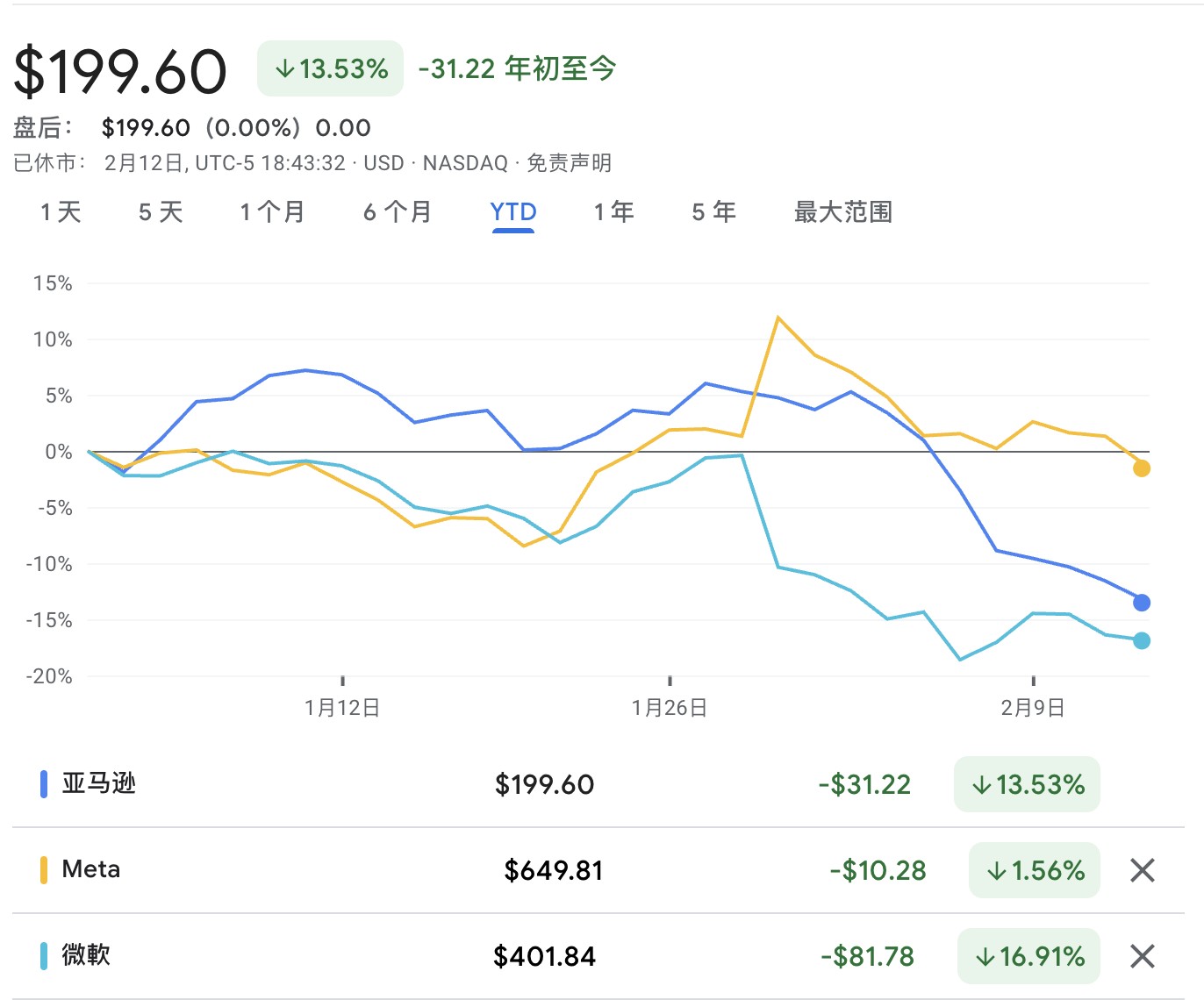Click the blue 亚马逊 color marker
The width and height of the screenshot is (1204, 1000).
[x=44, y=784]
